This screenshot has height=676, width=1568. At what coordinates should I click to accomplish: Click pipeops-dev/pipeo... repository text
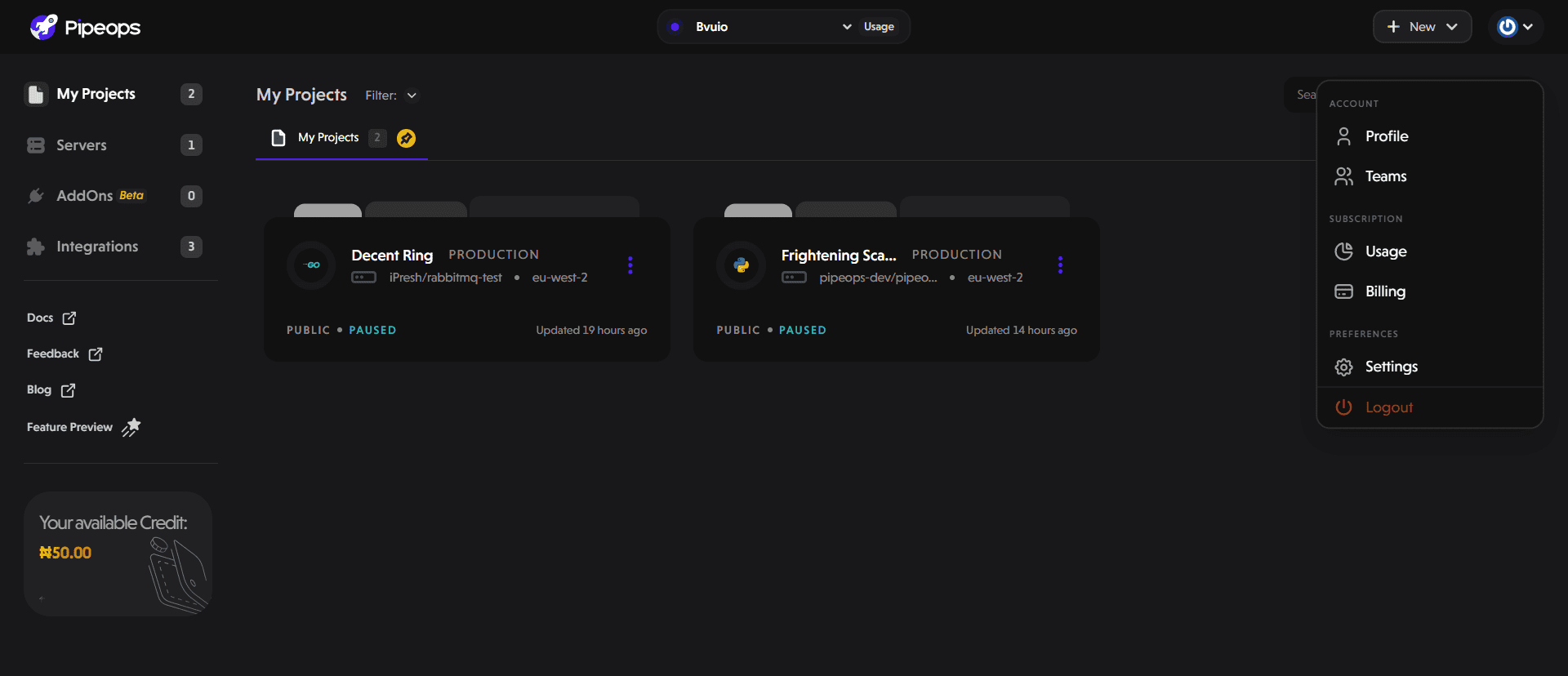pos(878,278)
